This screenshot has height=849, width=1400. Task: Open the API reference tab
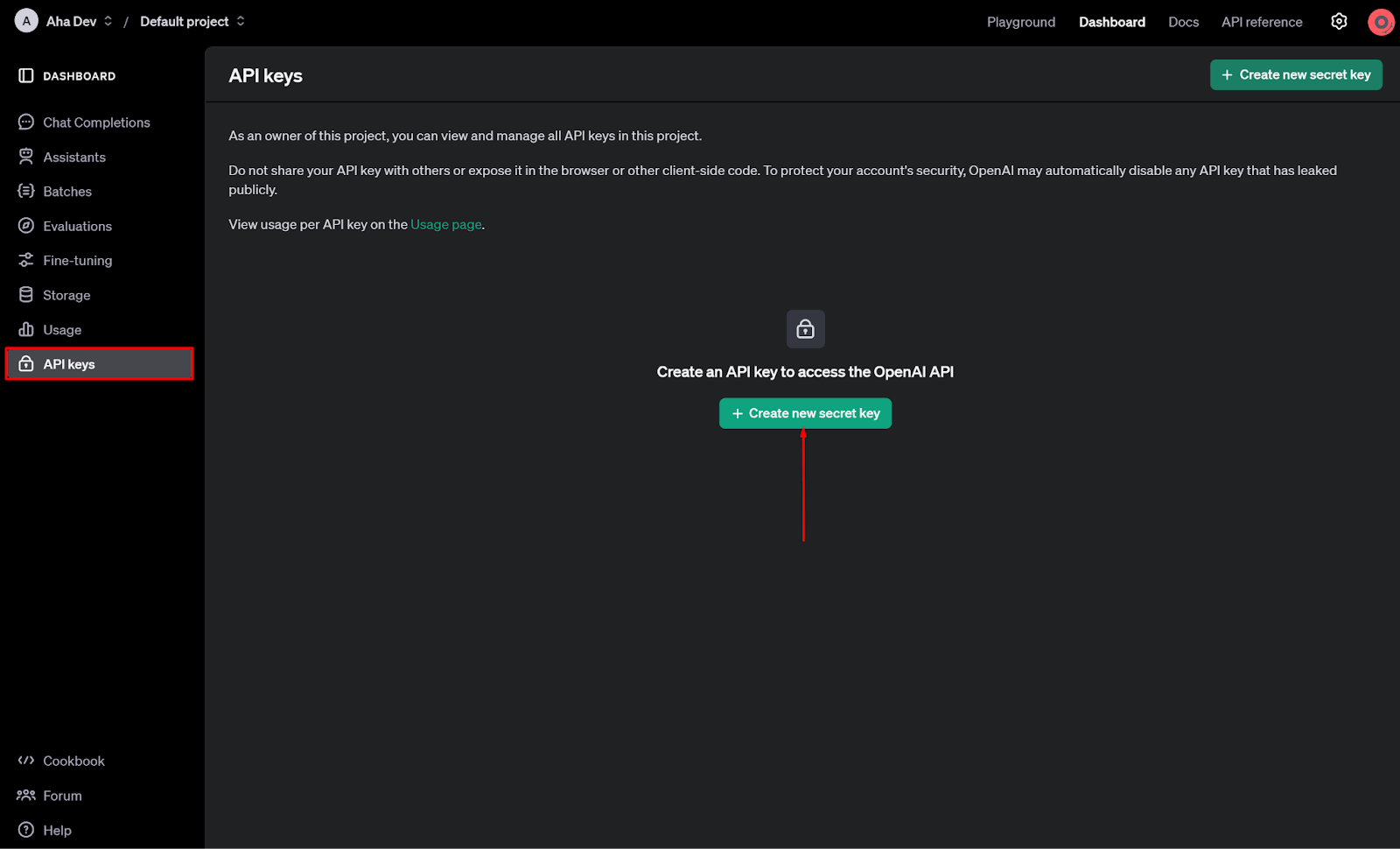1262,22
